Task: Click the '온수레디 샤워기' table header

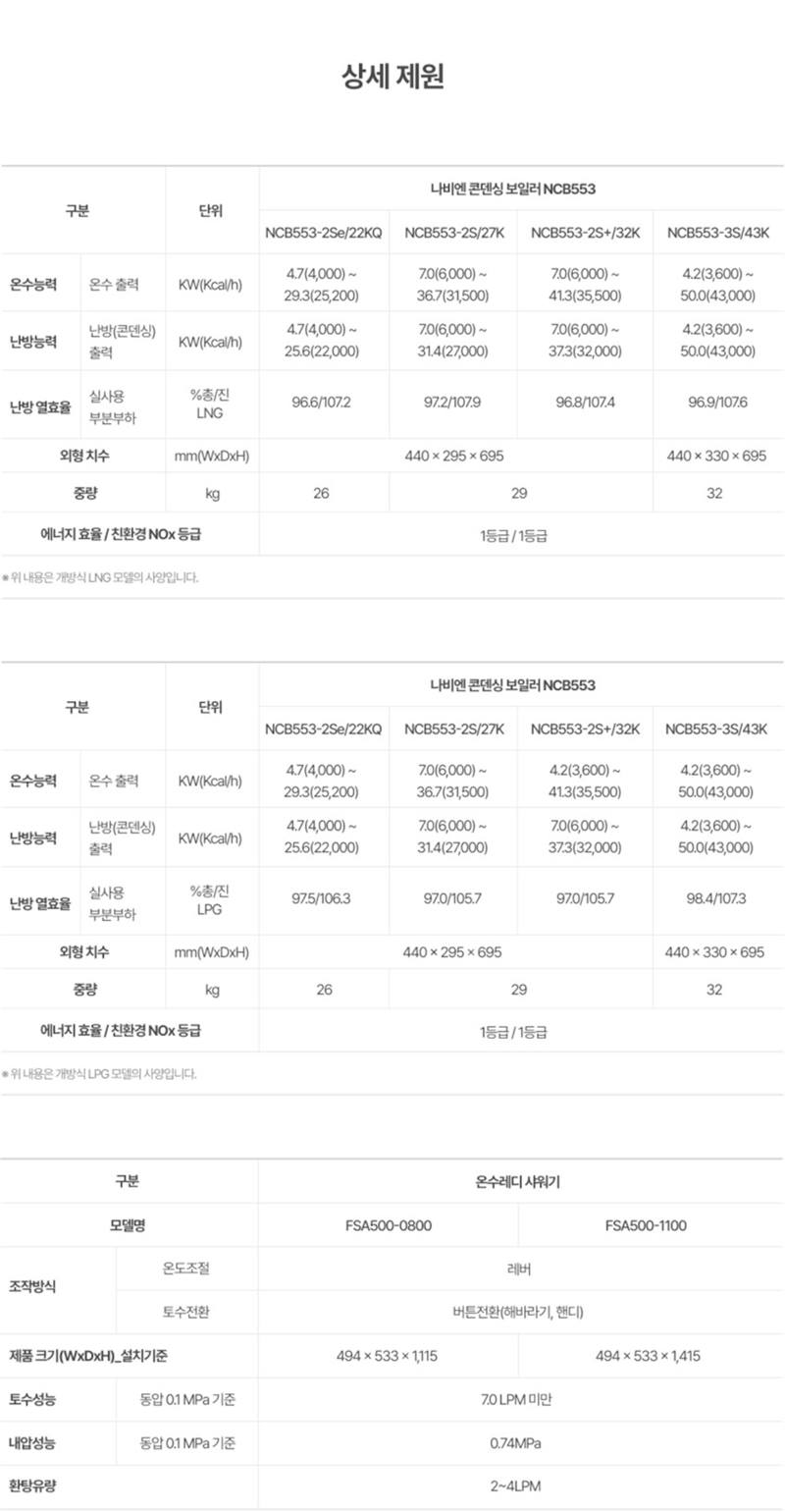Action: coord(519,1182)
